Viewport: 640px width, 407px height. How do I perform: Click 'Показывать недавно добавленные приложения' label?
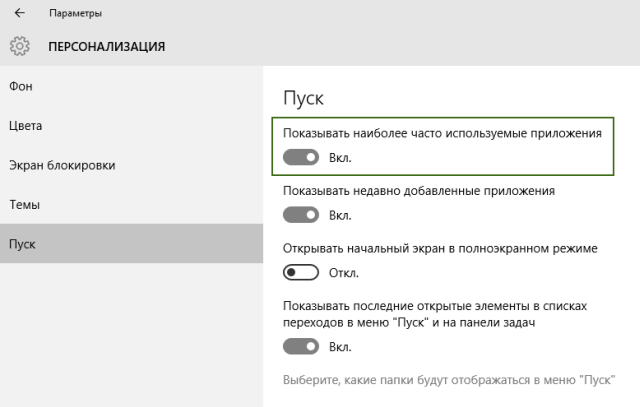tap(419, 191)
